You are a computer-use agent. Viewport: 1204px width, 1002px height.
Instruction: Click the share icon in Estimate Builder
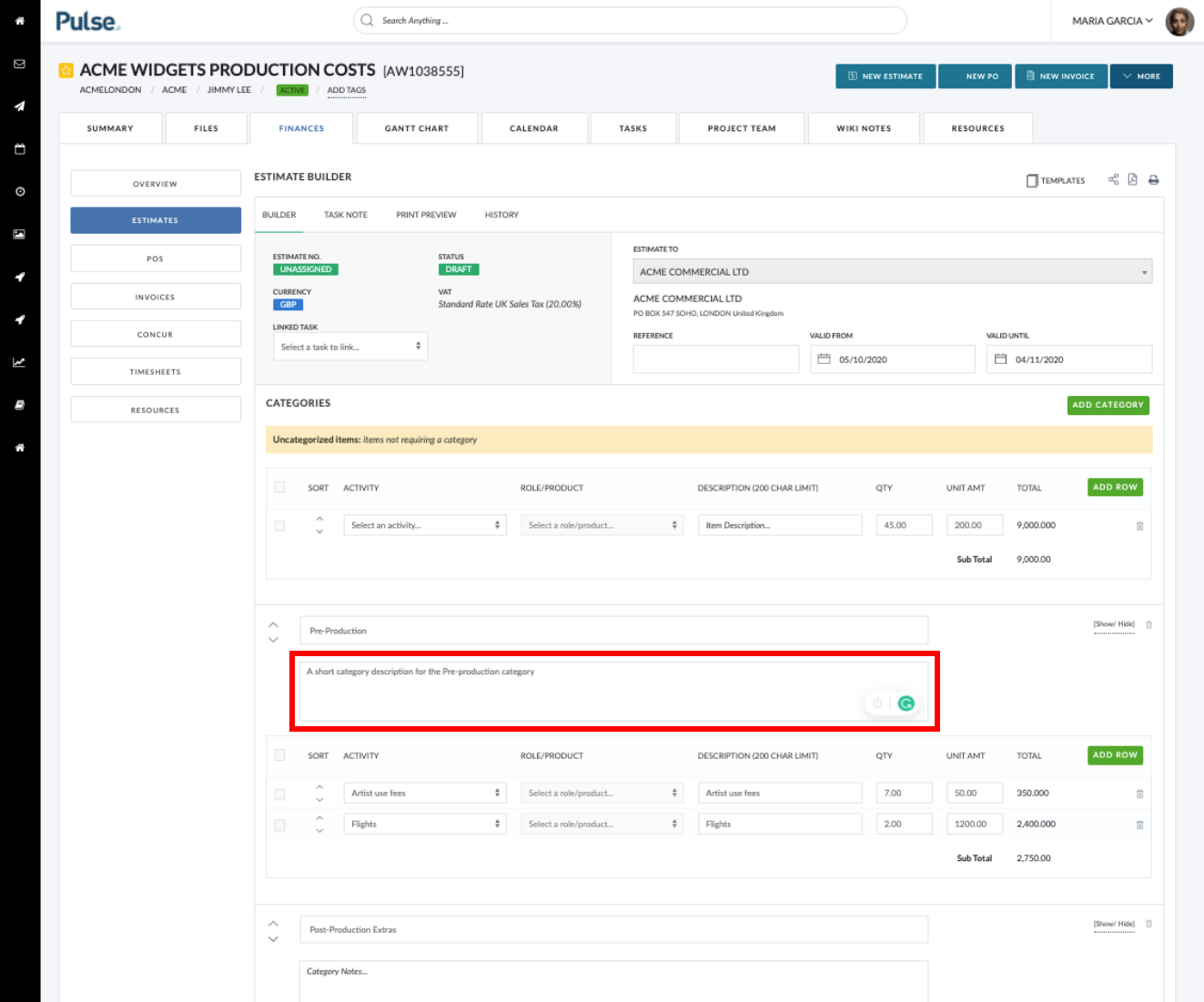click(x=1113, y=179)
